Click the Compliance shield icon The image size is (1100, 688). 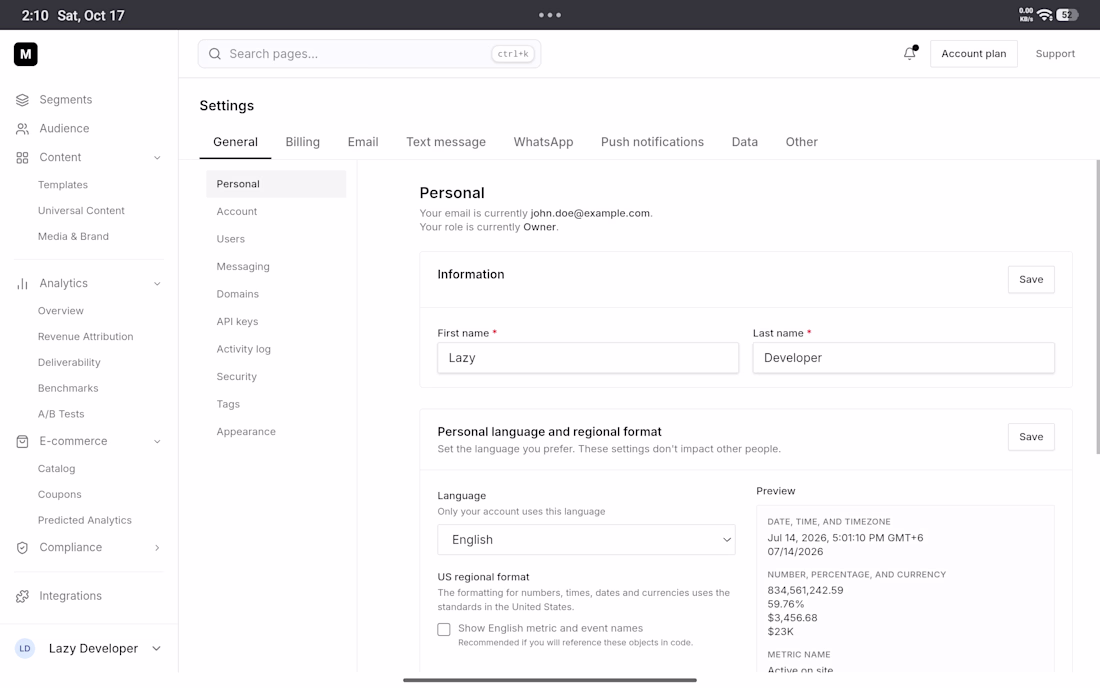(22, 547)
